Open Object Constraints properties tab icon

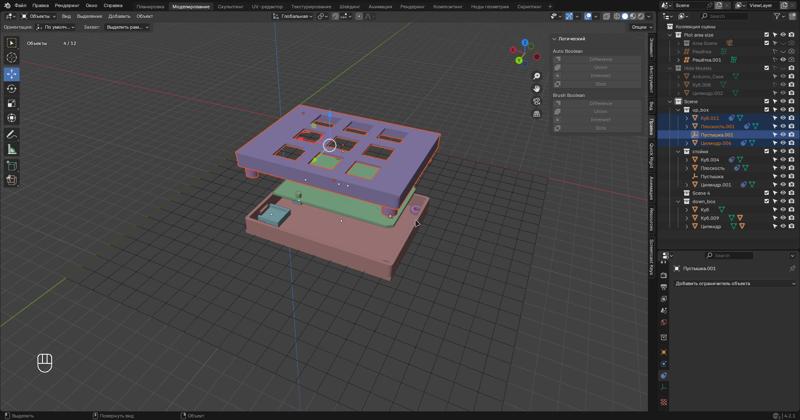664,376
